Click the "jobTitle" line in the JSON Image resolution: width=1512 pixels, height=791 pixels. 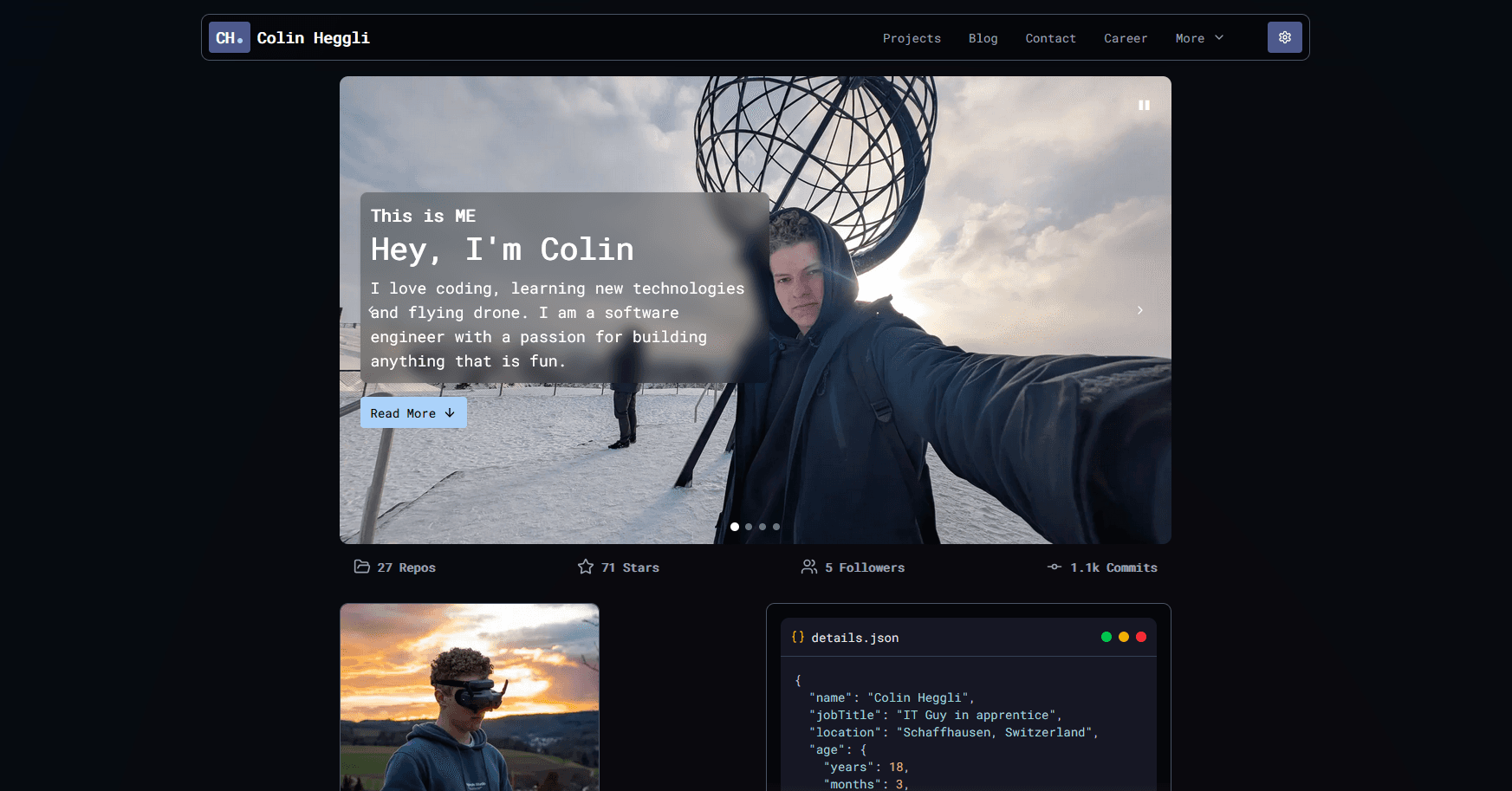pyautogui.click(x=936, y=715)
